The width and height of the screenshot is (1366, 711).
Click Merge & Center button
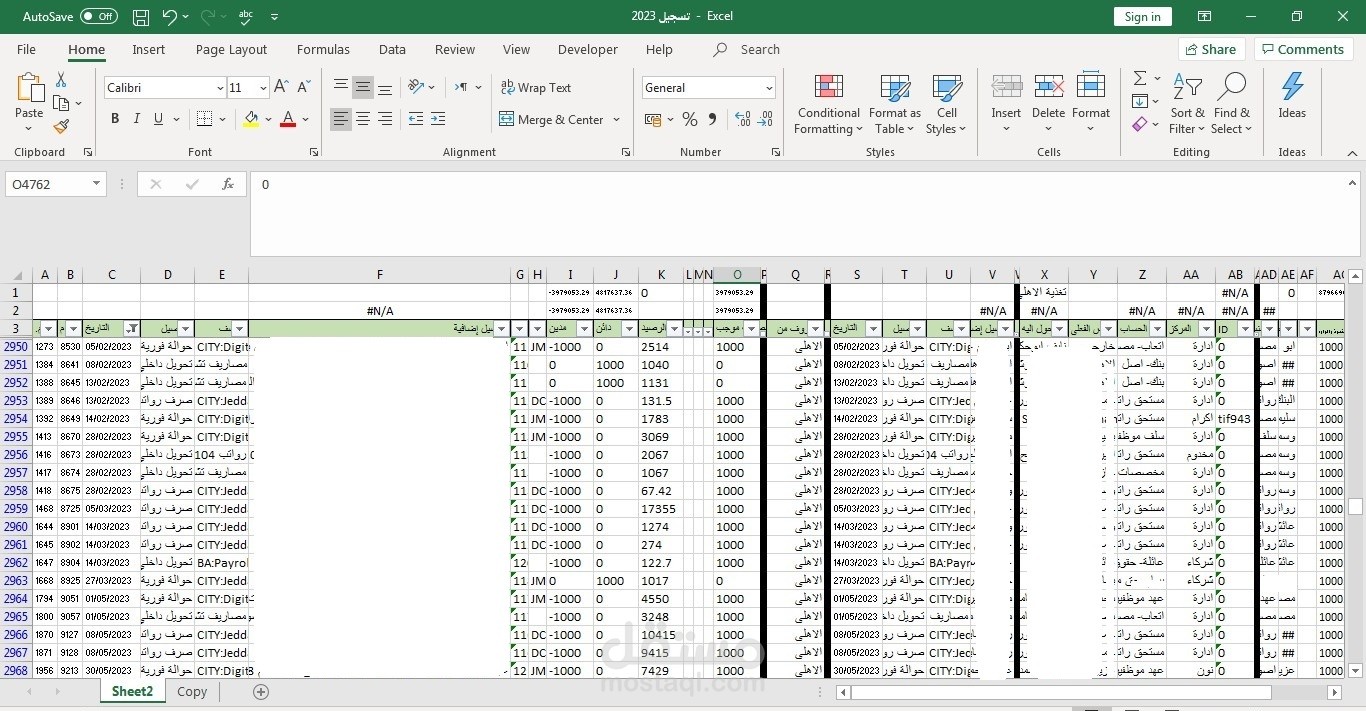[x=551, y=119]
